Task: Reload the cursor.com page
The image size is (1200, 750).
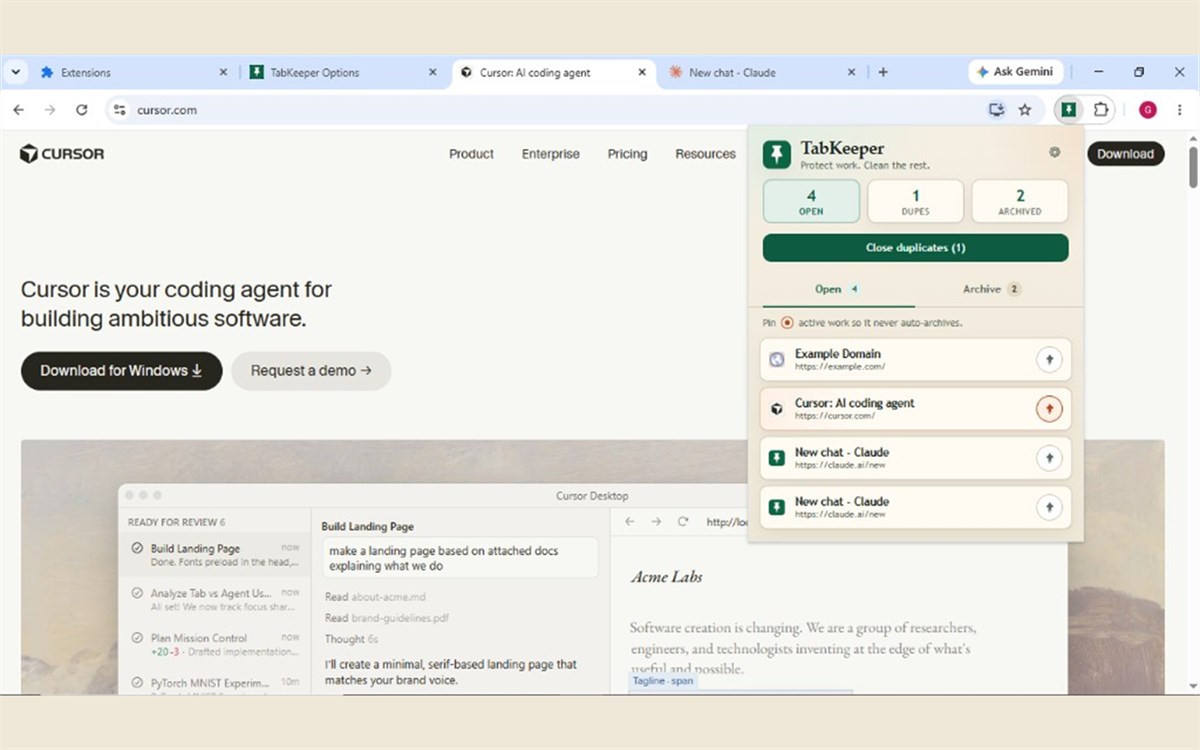Action: coord(82,110)
